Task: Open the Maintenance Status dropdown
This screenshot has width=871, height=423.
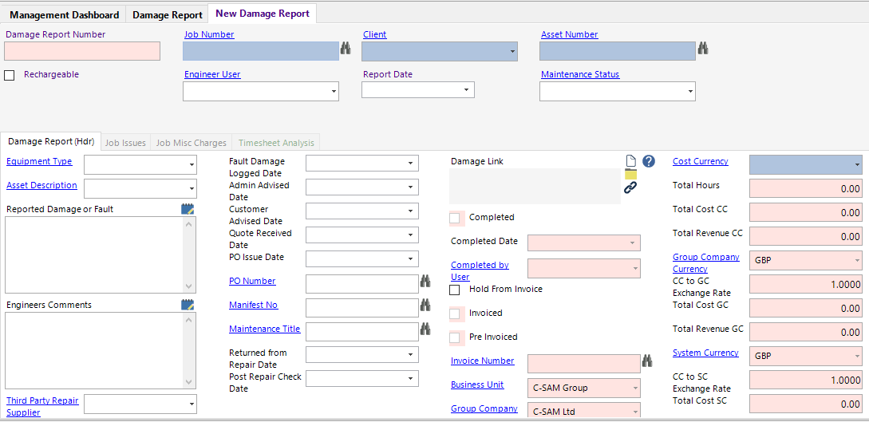Action: point(688,92)
